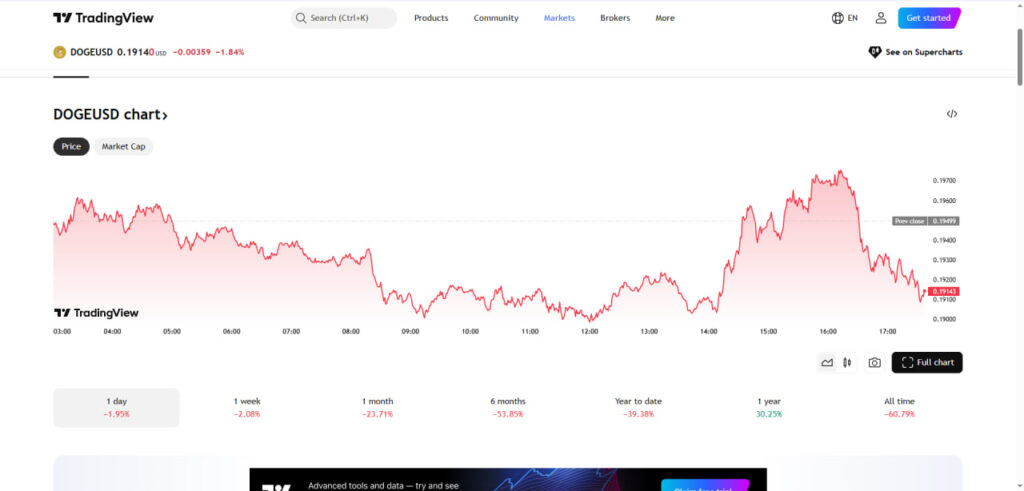Screen dimensions: 1024x491
Task: Take a chart snapshot with camera icon
Action: pos(874,362)
